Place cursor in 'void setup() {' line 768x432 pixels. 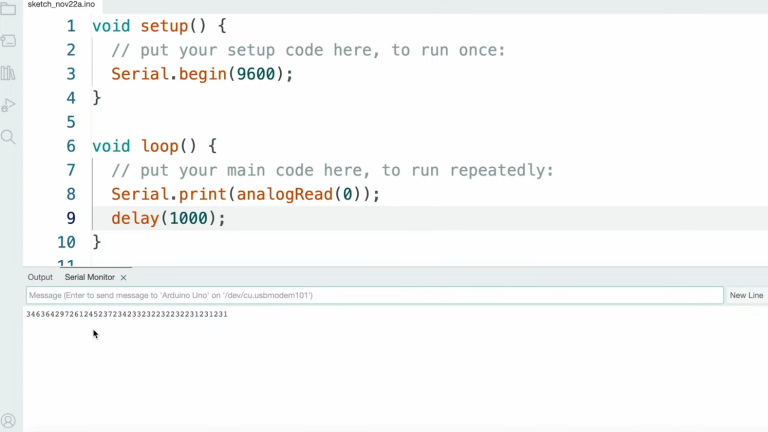point(159,26)
